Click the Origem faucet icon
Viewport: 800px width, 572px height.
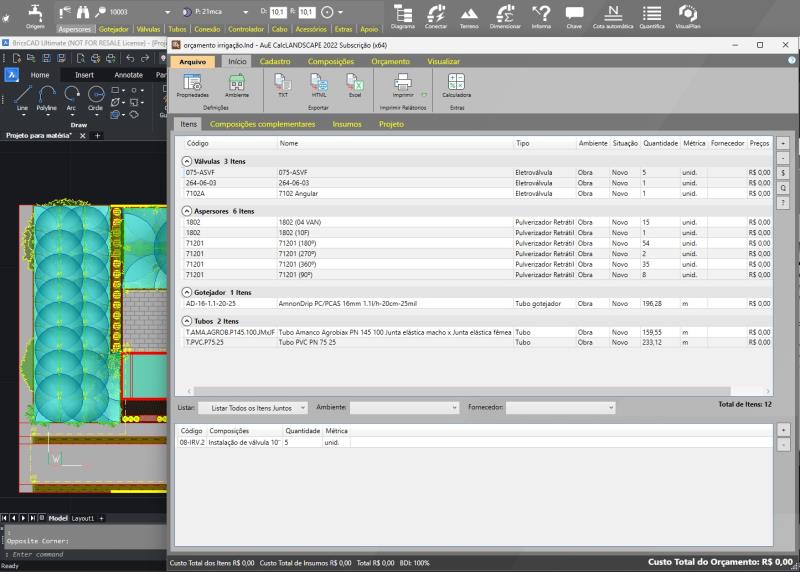(x=35, y=17)
